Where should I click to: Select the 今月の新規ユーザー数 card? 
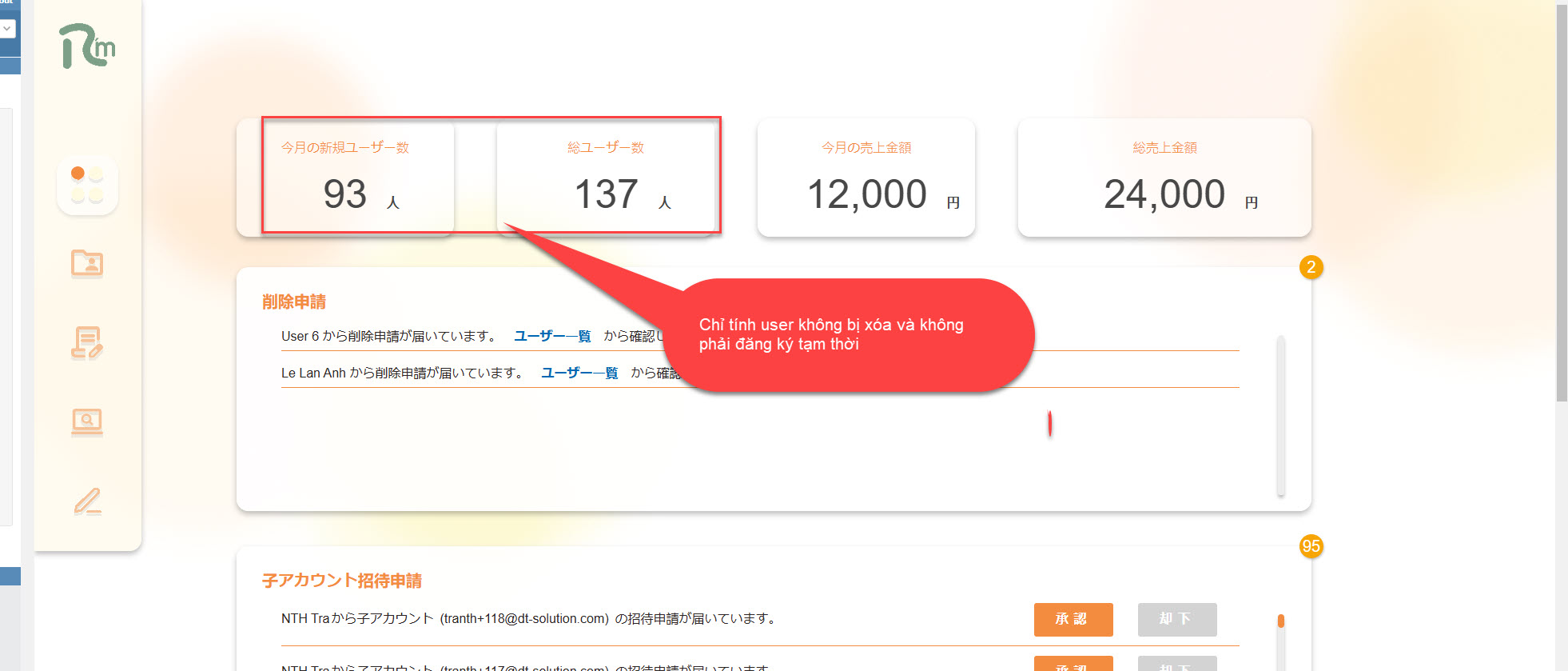pos(345,178)
